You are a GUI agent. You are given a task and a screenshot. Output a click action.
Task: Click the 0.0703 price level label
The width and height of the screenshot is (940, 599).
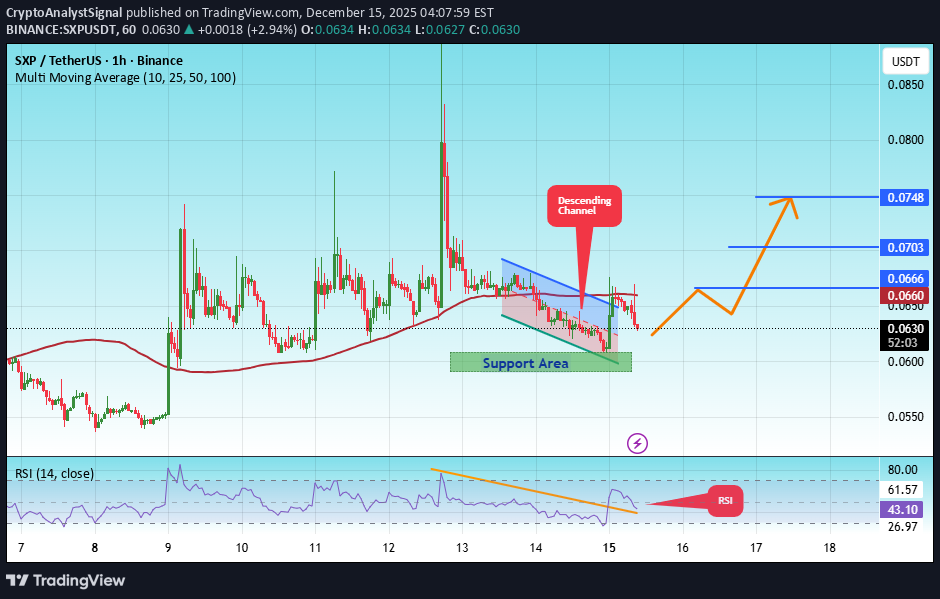tap(904, 247)
